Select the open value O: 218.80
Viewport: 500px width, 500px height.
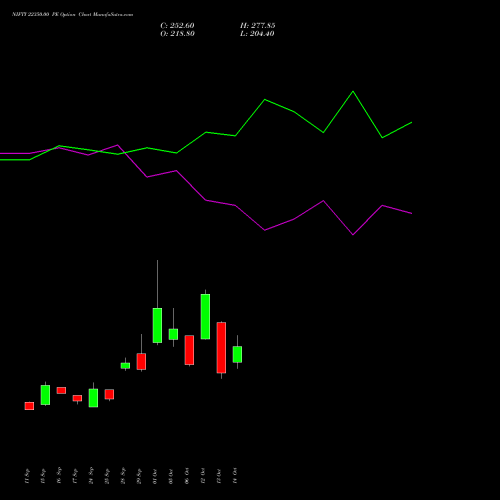(x=177, y=34)
